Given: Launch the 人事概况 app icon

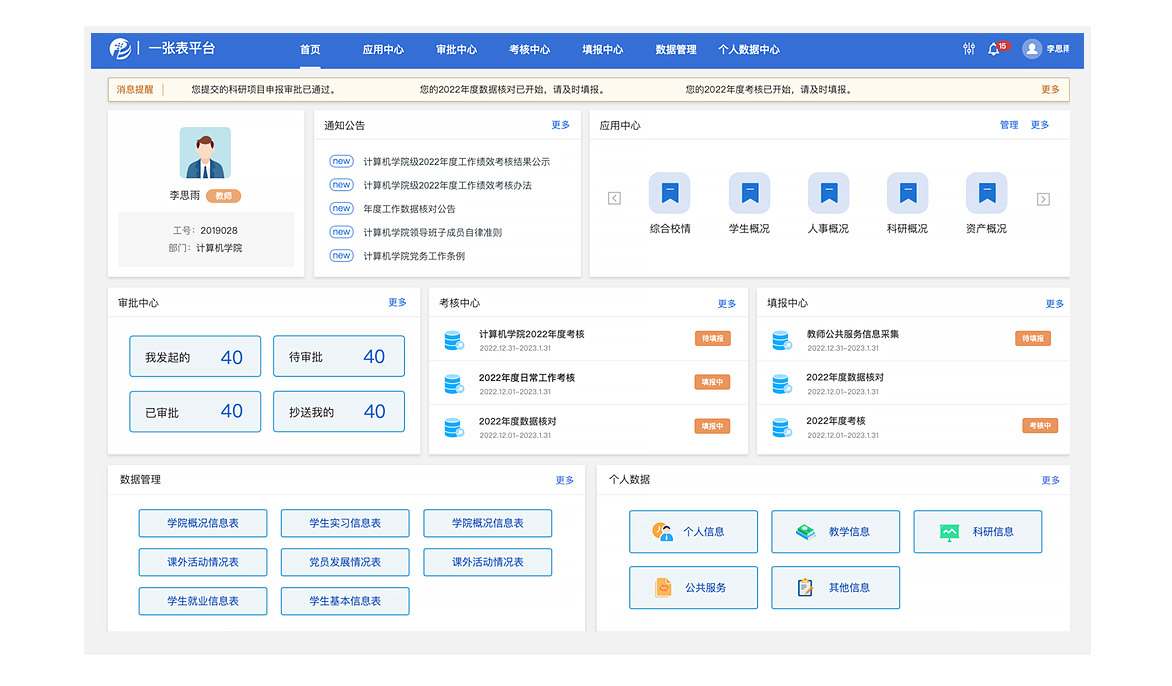Looking at the screenshot, I should [x=828, y=193].
